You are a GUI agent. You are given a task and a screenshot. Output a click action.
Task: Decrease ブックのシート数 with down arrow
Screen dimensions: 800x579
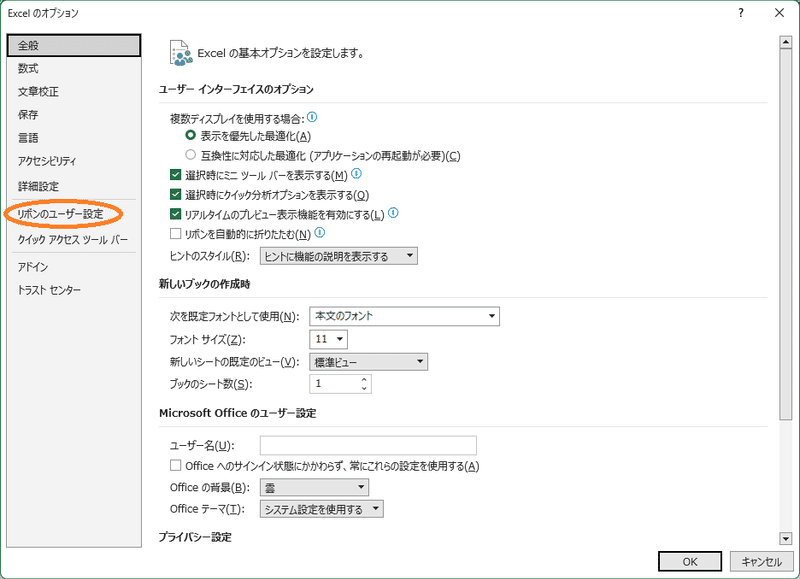[364, 388]
